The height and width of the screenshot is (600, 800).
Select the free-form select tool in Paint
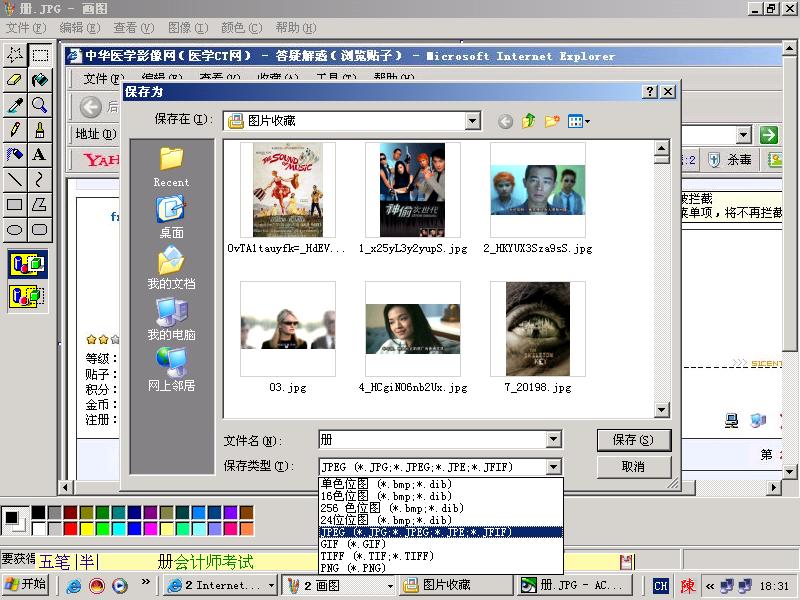click(15, 54)
